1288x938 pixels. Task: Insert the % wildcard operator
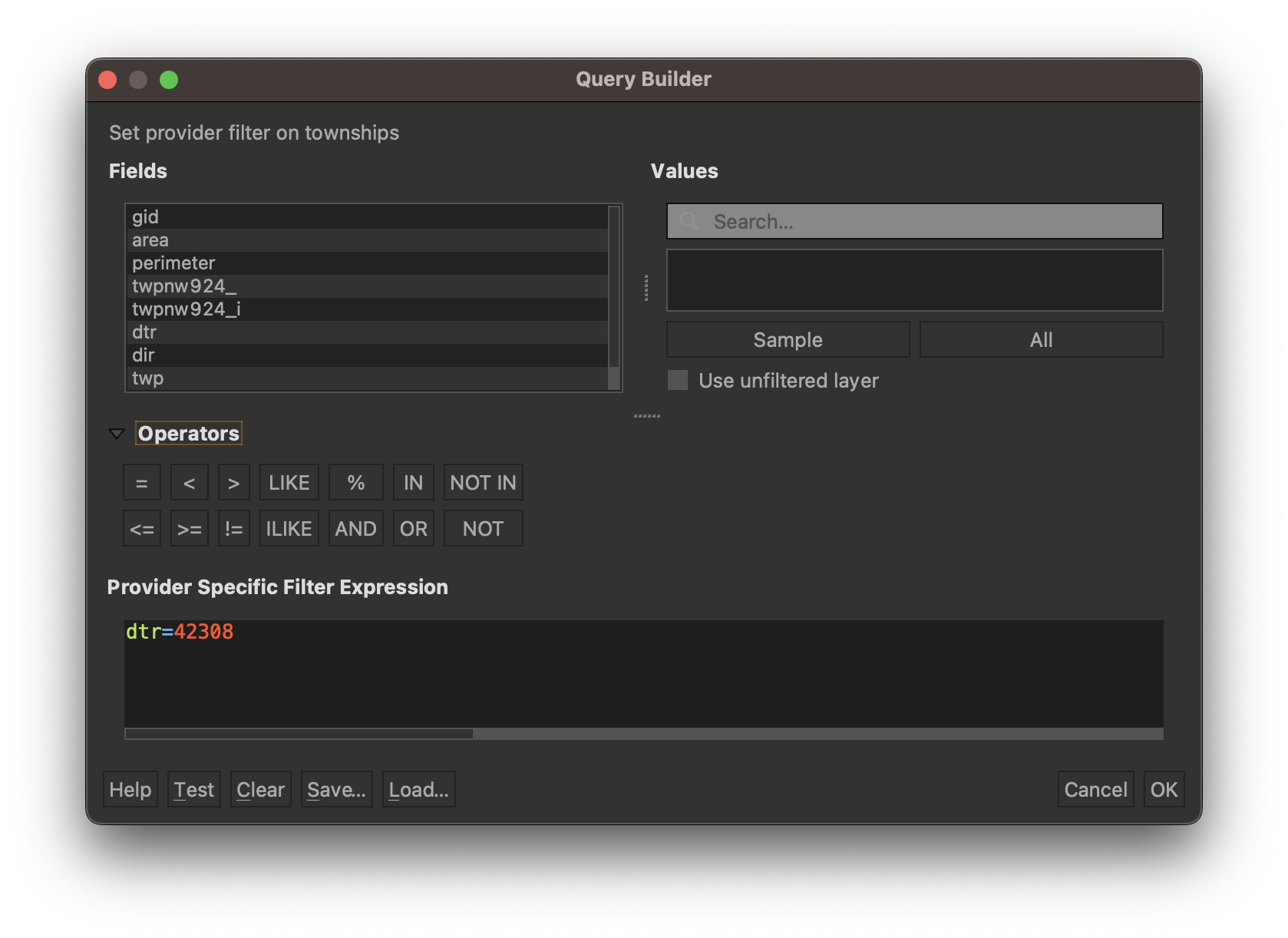coord(355,483)
